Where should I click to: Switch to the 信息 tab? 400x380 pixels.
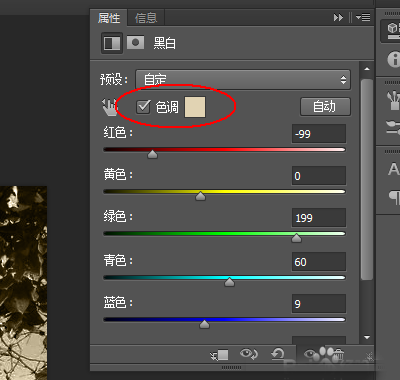[146, 18]
